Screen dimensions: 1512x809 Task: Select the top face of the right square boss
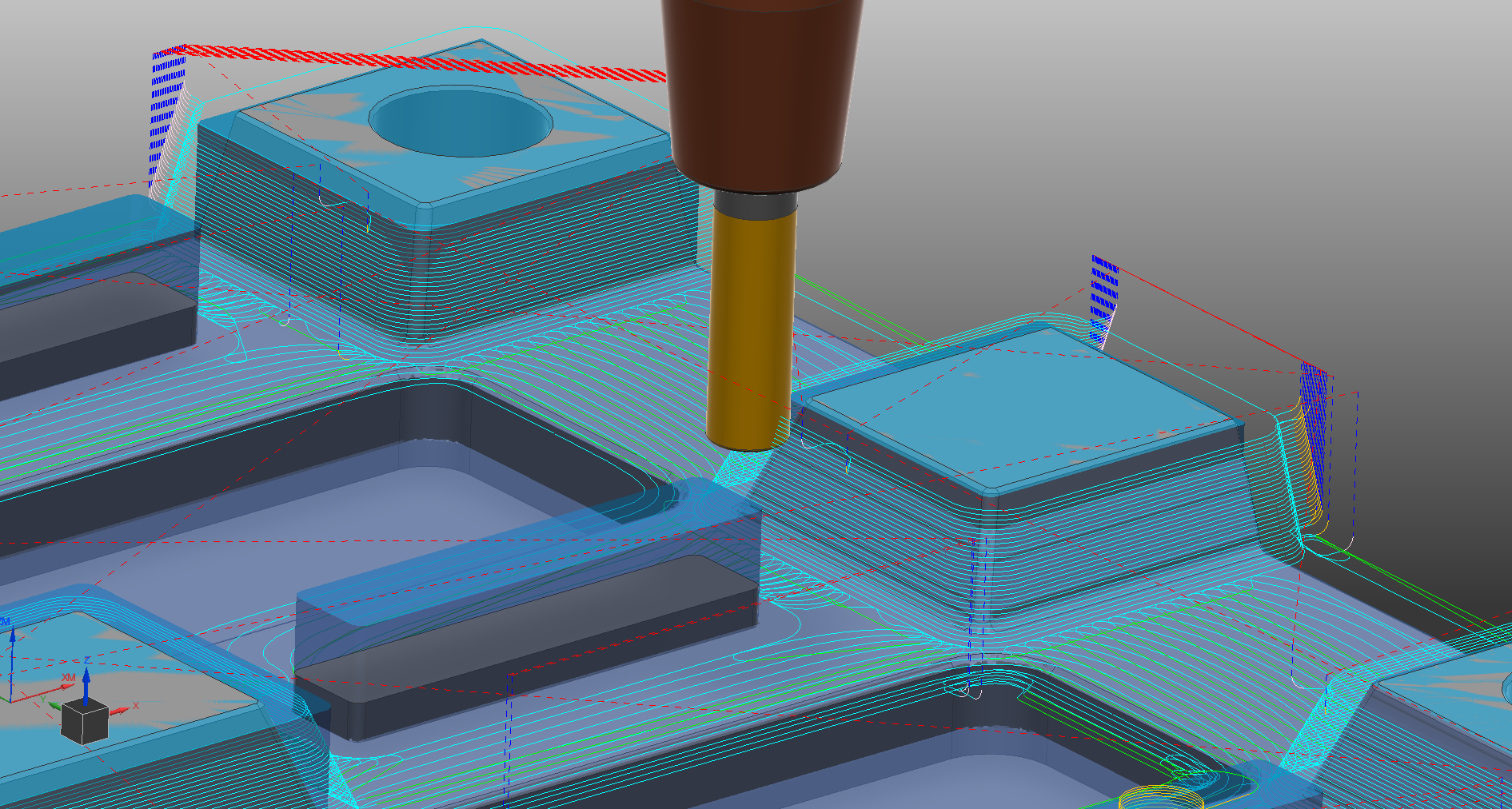(1023, 408)
